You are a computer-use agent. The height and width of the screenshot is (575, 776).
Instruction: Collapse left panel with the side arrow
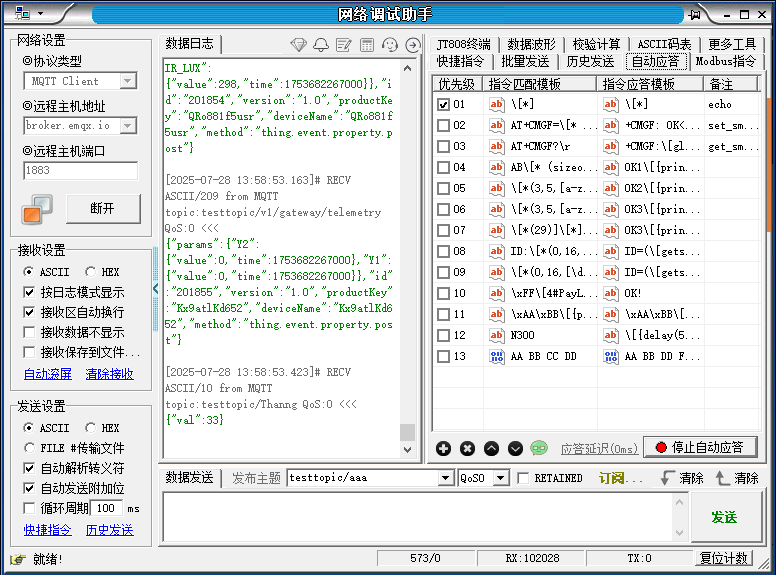tap(155, 288)
